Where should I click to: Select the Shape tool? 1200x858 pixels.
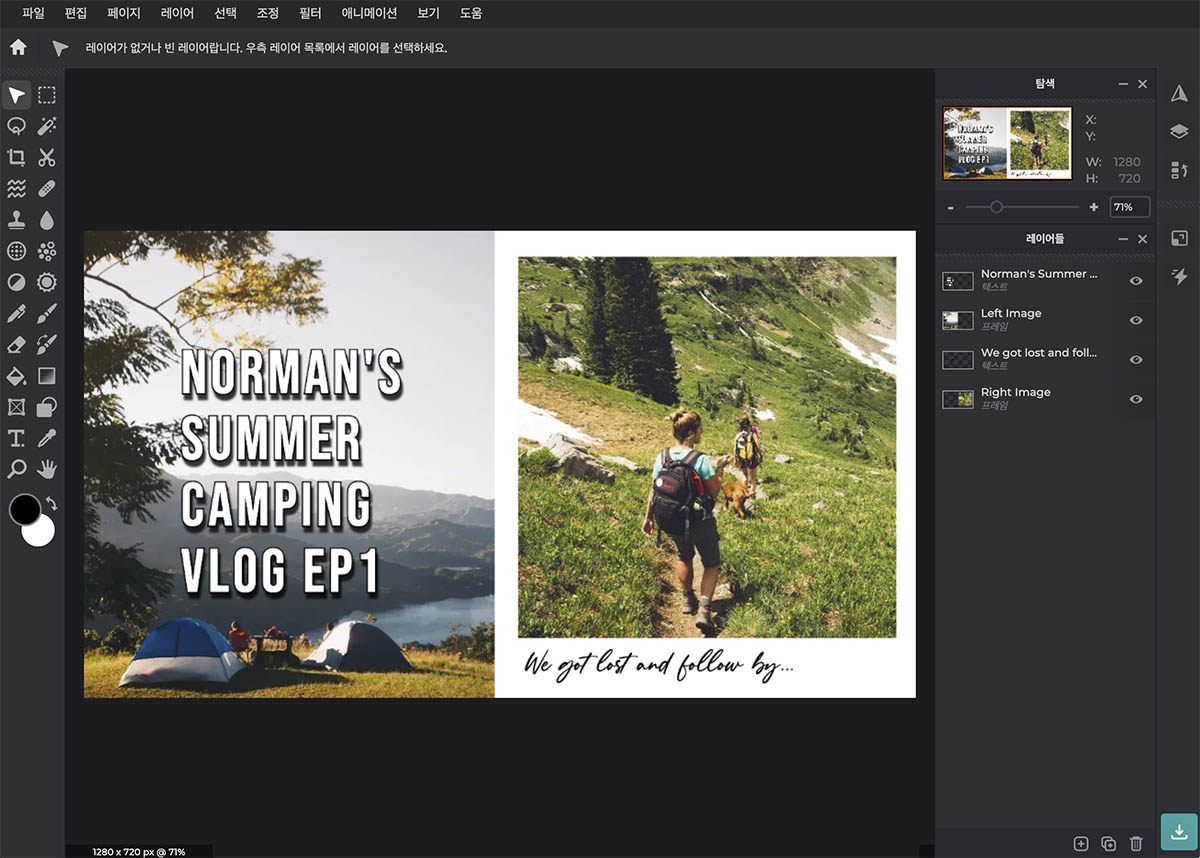pos(47,407)
